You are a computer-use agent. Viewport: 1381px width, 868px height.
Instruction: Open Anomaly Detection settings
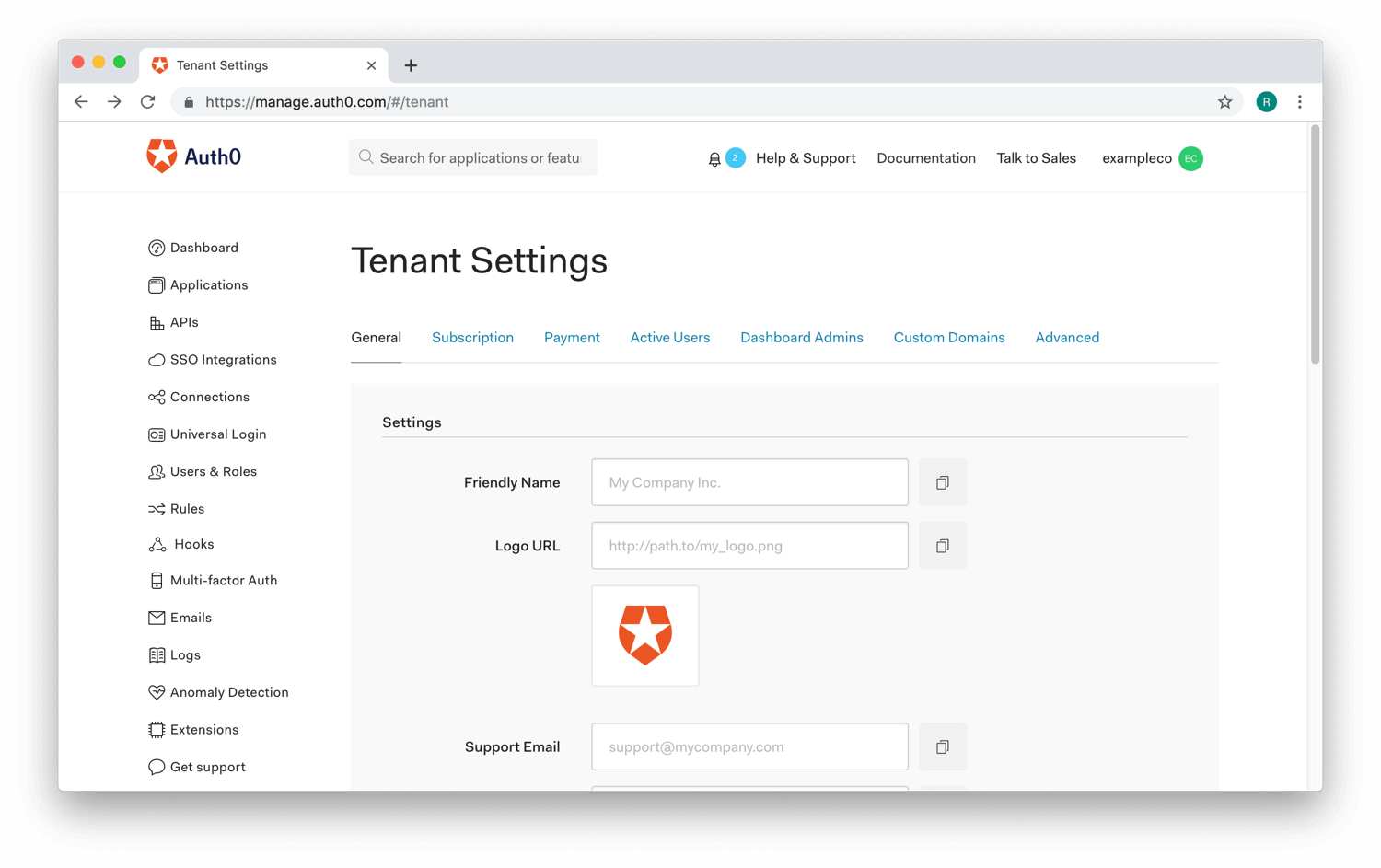[157, 691]
